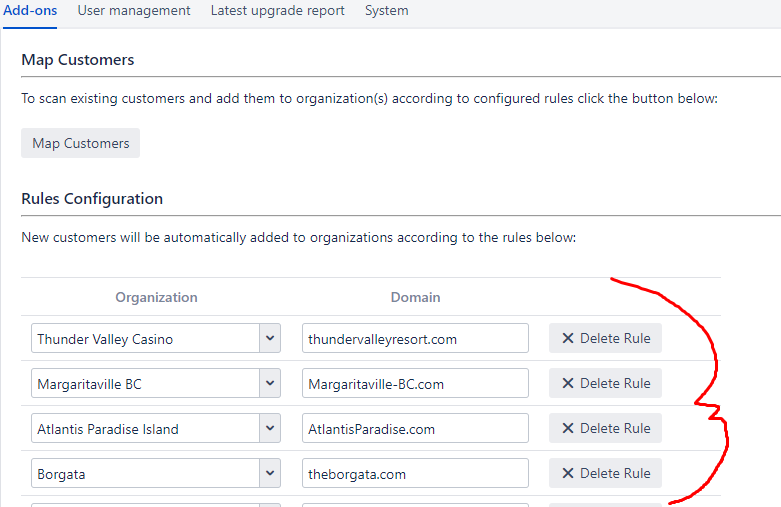Viewport: 781px width, 507px height.
Task: Delete the Margaritaville BC rule
Action: tap(605, 384)
